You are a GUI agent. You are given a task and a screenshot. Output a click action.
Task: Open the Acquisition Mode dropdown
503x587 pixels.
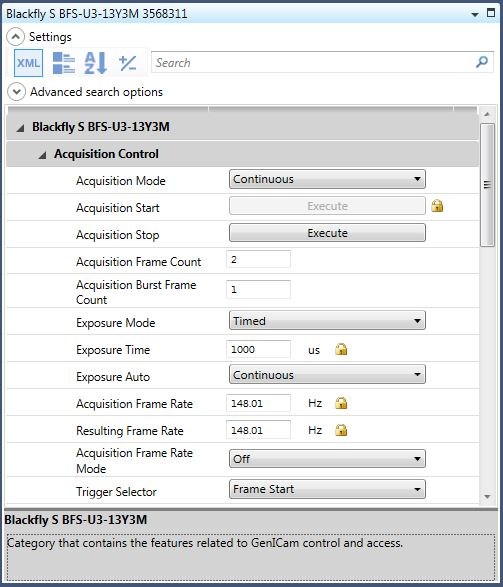click(327, 179)
